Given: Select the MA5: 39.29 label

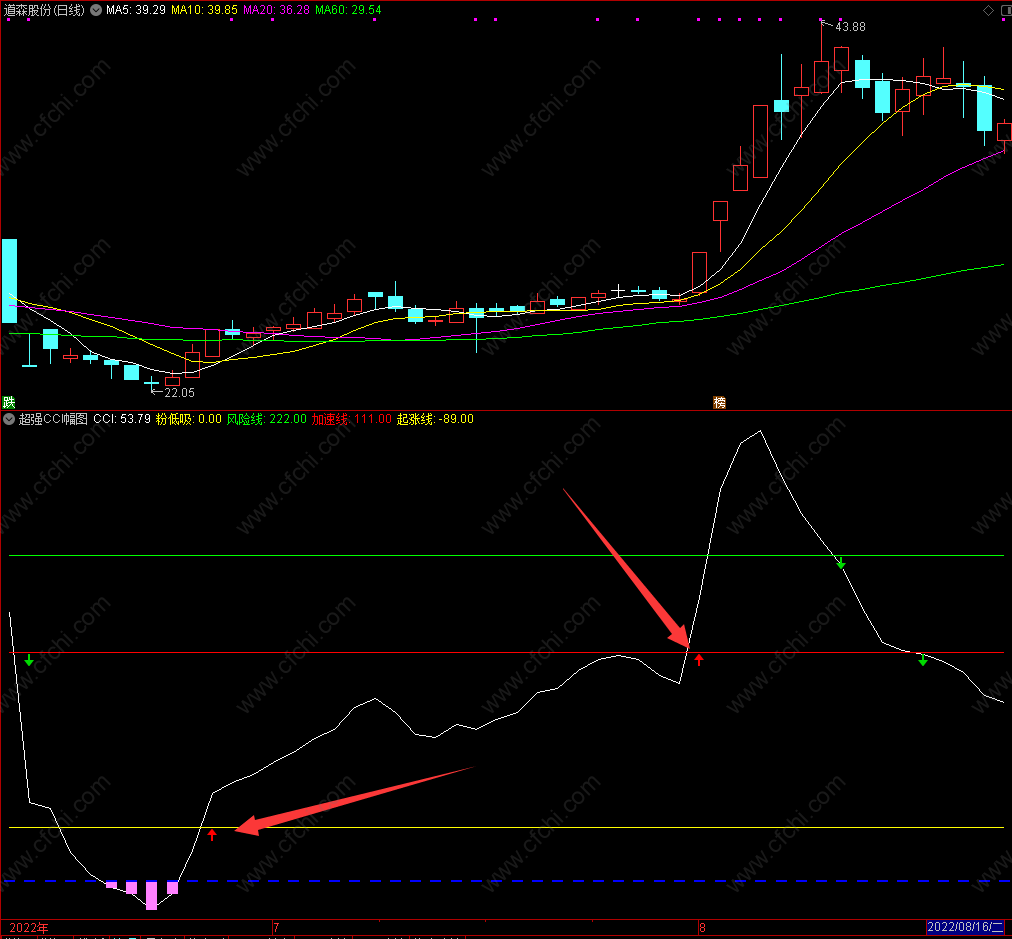Looking at the screenshot, I should coord(136,10).
